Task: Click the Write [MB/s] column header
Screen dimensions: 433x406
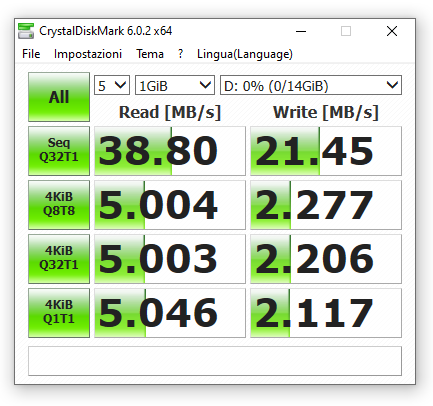Action: pyautogui.click(x=326, y=112)
